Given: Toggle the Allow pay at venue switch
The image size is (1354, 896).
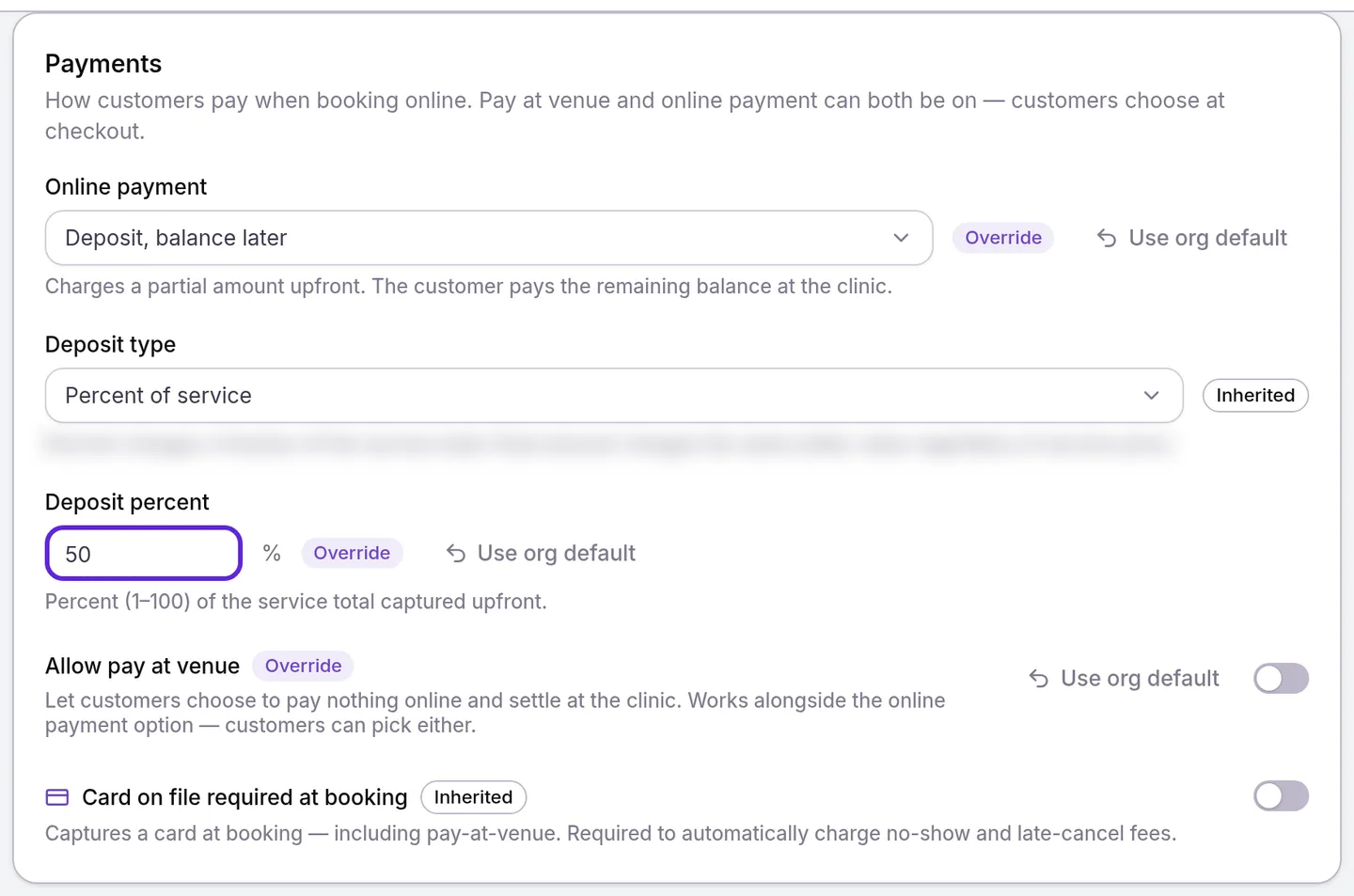Looking at the screenshot, I should (x=1281, y=678).
